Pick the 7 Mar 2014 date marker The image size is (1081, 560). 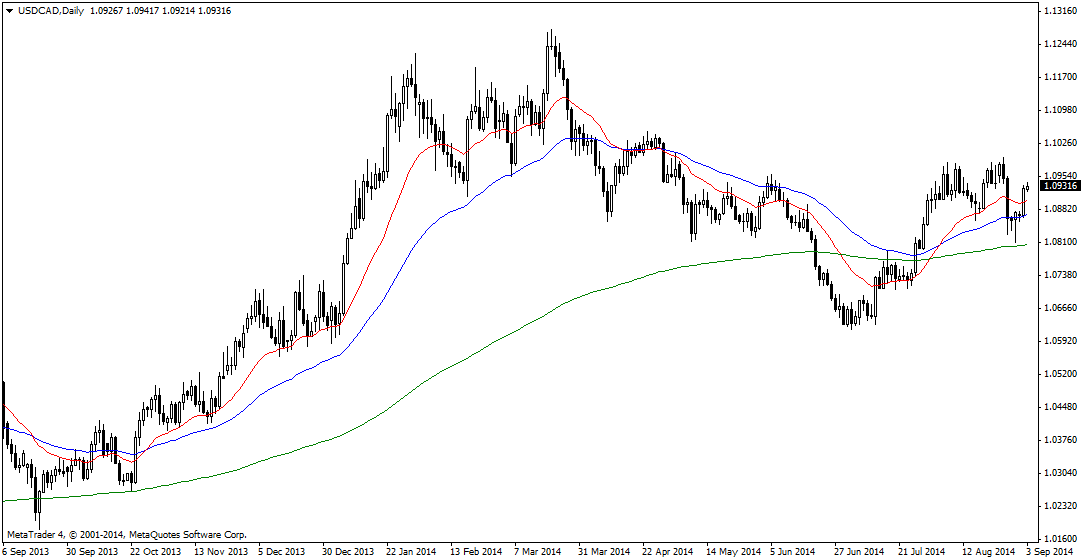[539, 551]
